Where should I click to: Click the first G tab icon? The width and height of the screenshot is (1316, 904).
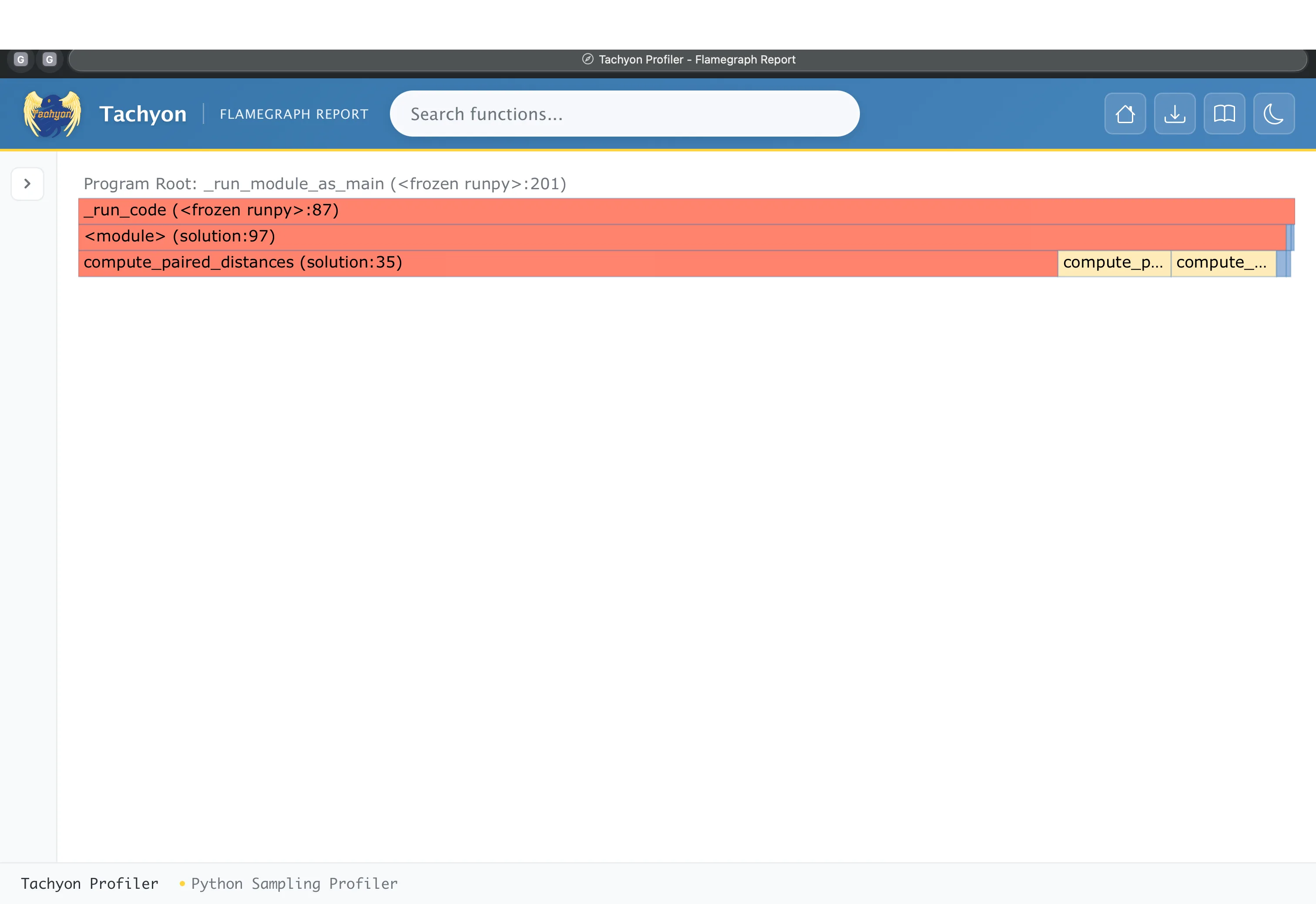[21, 60]
